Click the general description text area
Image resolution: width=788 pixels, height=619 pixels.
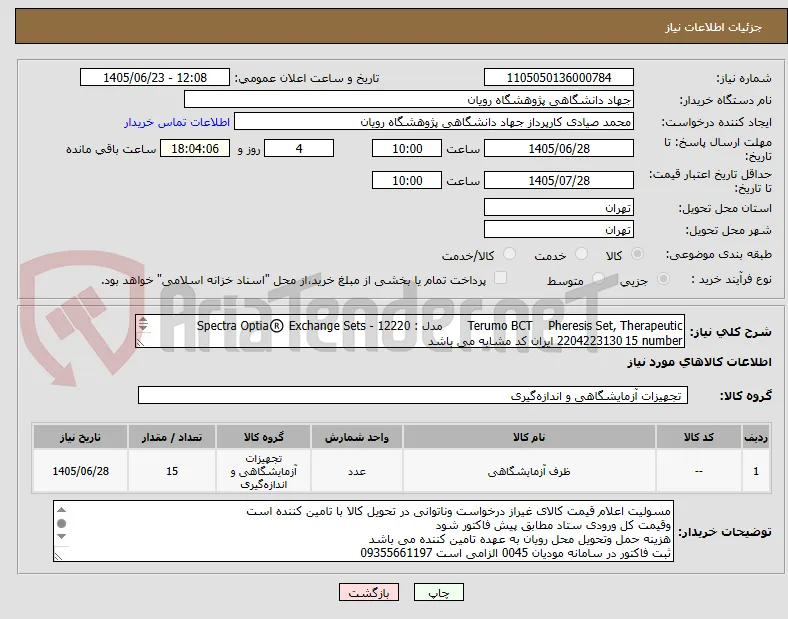[x=410, y=331]
